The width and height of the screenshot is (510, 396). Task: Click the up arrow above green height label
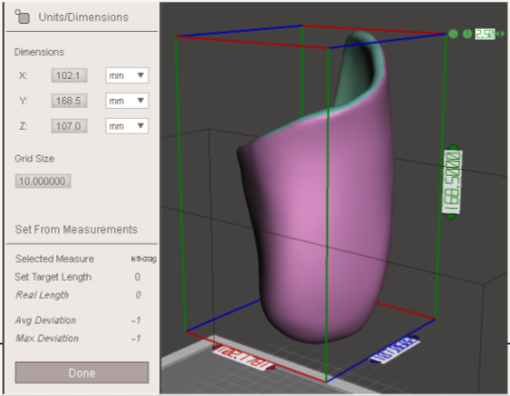click(x=453, y=147)
